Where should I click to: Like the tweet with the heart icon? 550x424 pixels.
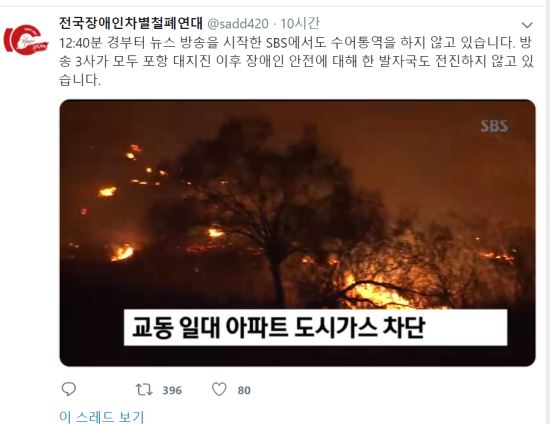[x=219, y=389]
